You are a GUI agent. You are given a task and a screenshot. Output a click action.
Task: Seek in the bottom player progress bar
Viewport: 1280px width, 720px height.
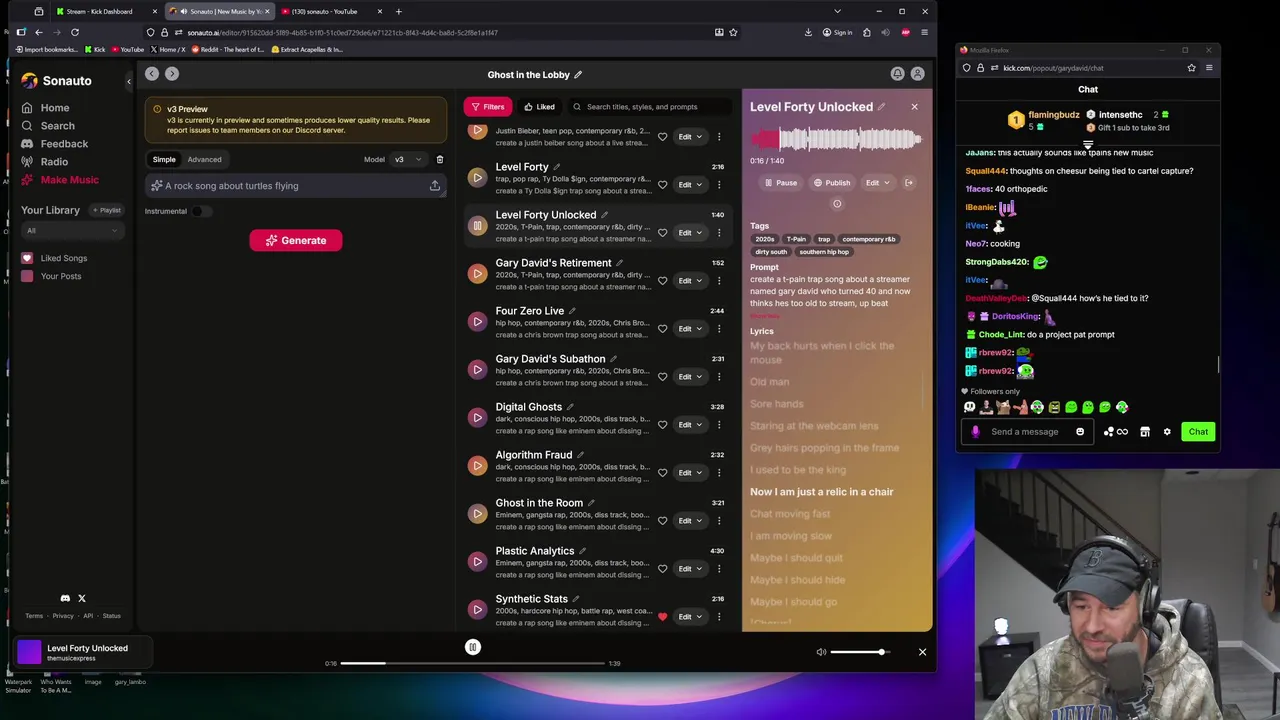point(473,663)
